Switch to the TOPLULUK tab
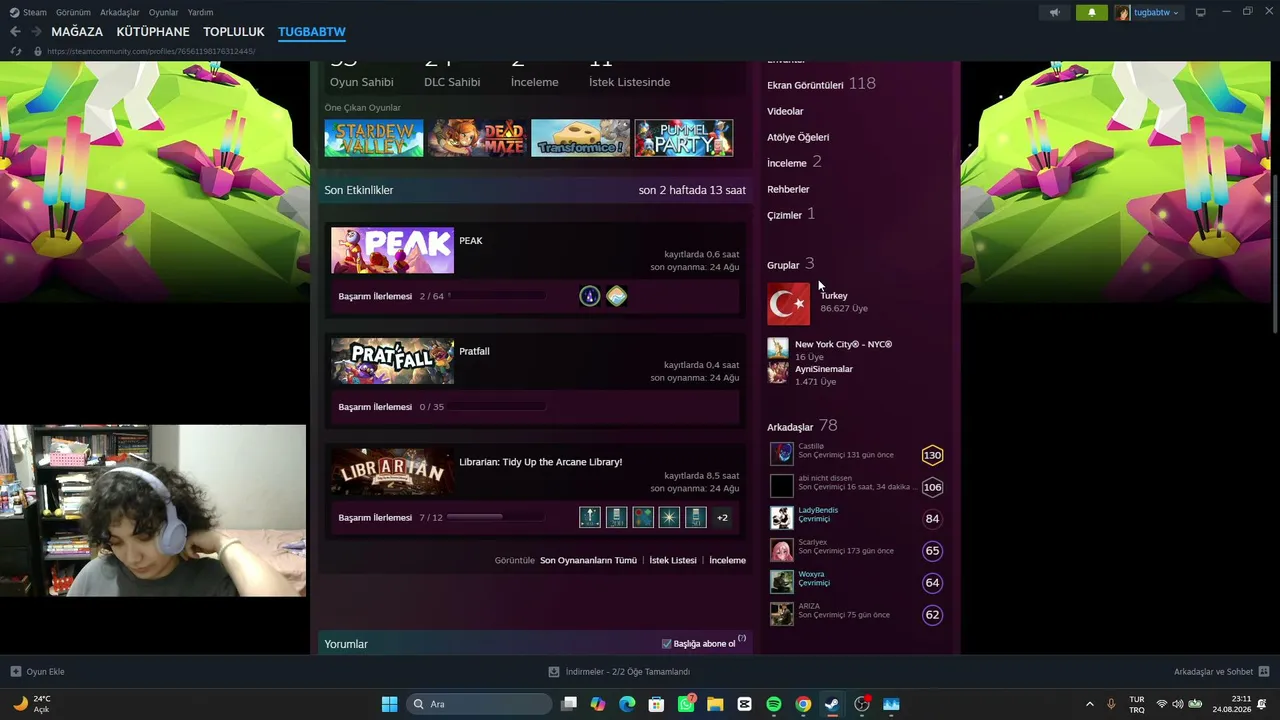The image size is (1280, 720). [234, 32]
